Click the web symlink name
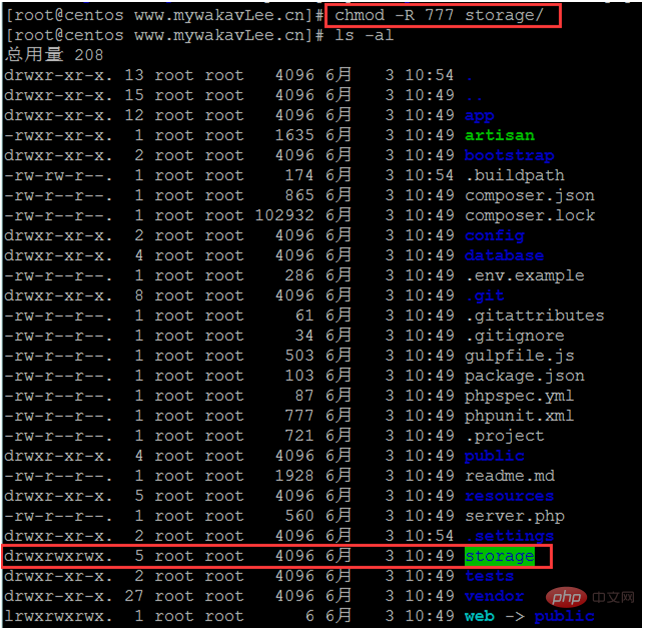The image size is (645, 630). point(479,616)
